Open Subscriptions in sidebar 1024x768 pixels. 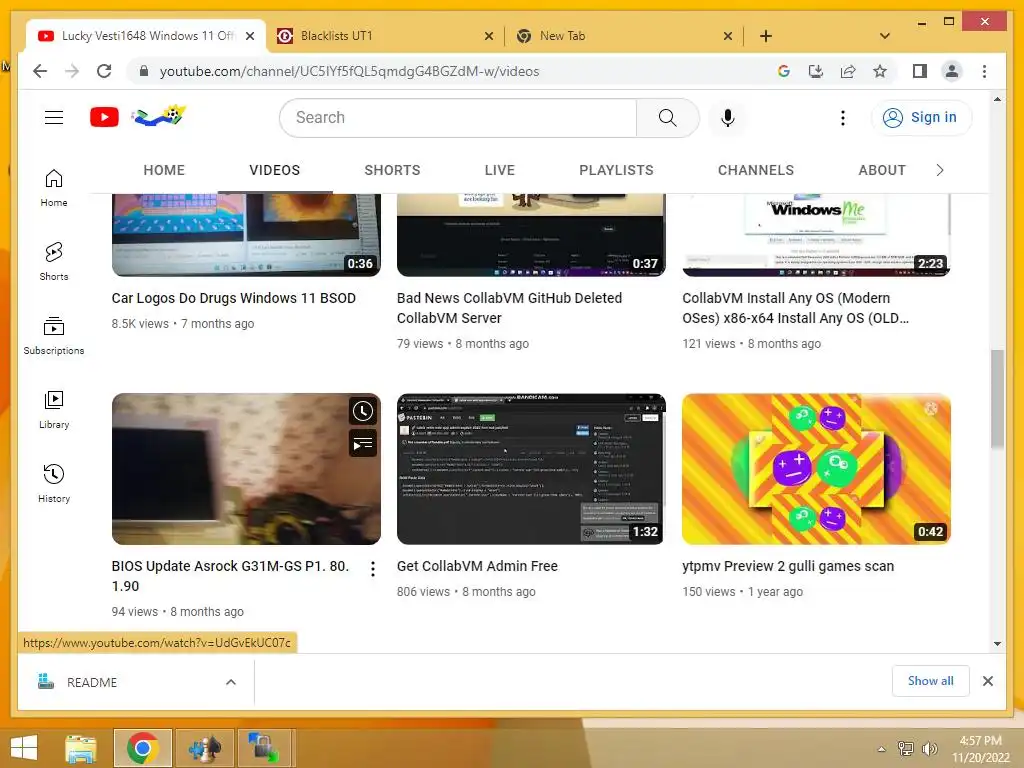coord(54,336)
